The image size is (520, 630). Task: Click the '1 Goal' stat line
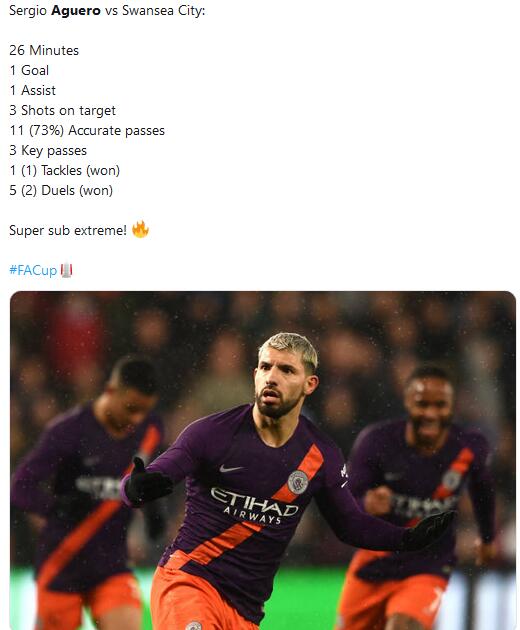pyautogui.click(x=29, y=70)
